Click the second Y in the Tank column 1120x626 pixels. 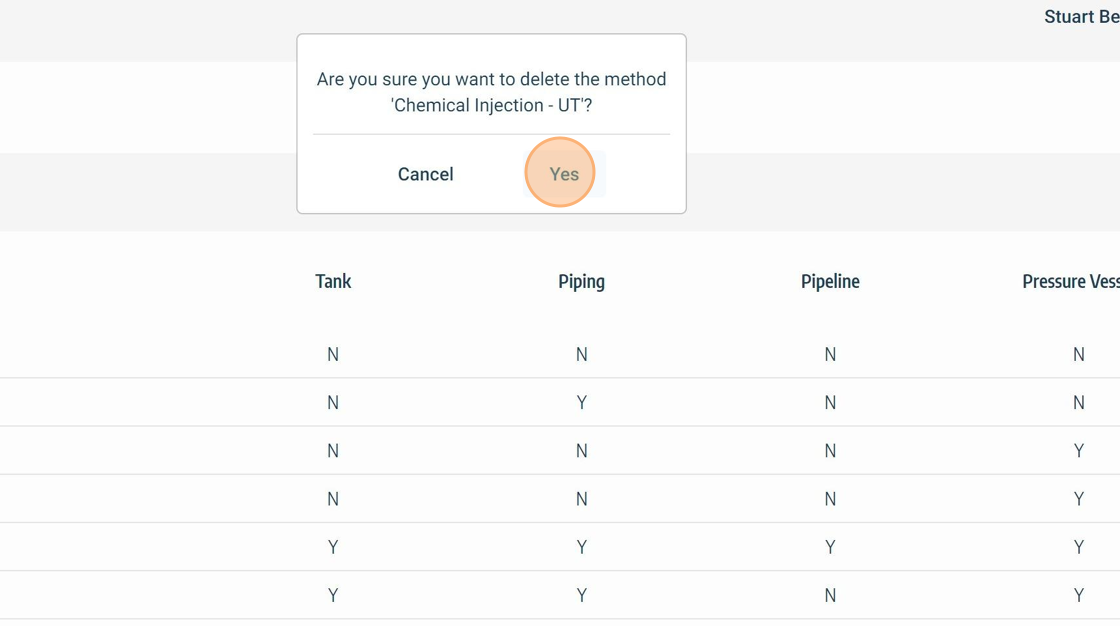point(333,595)
